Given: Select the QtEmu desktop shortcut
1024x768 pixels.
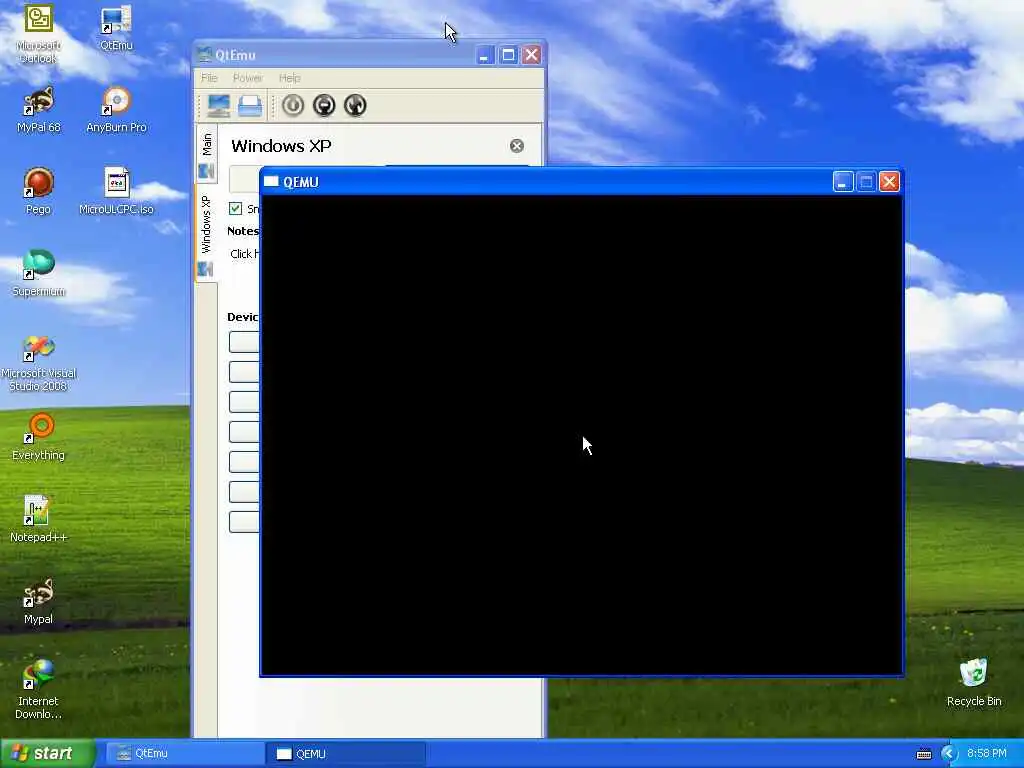Looking at the screenshot, I should pyautogui.click(x=116, y=28).
